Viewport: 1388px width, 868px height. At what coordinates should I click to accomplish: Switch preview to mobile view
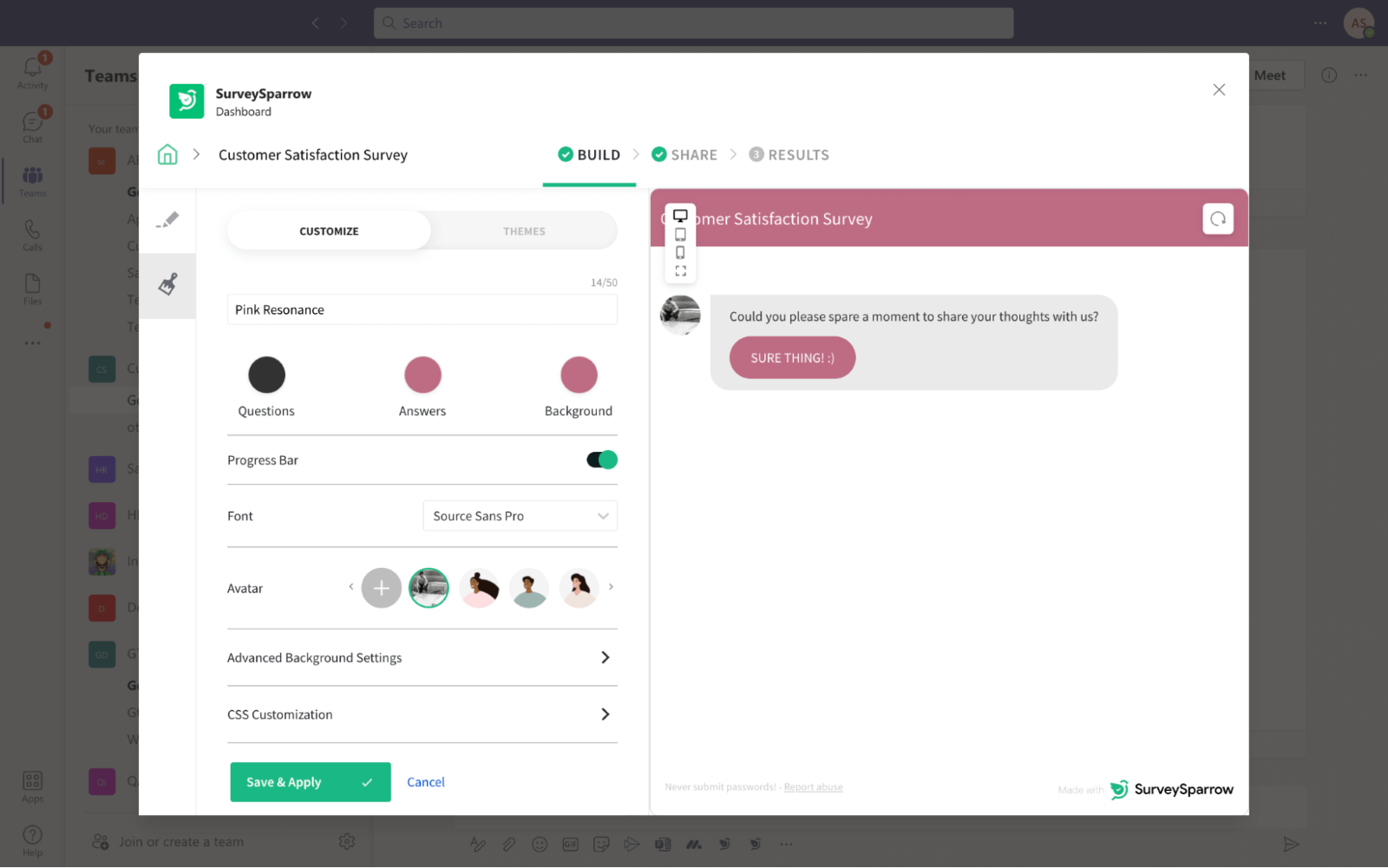680,252
